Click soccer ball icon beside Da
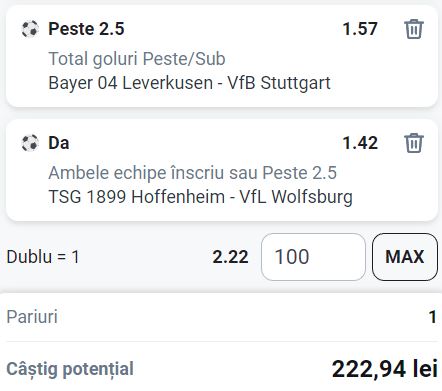The width and height of the screenshot is (442, 391). [x=30, y=143]
